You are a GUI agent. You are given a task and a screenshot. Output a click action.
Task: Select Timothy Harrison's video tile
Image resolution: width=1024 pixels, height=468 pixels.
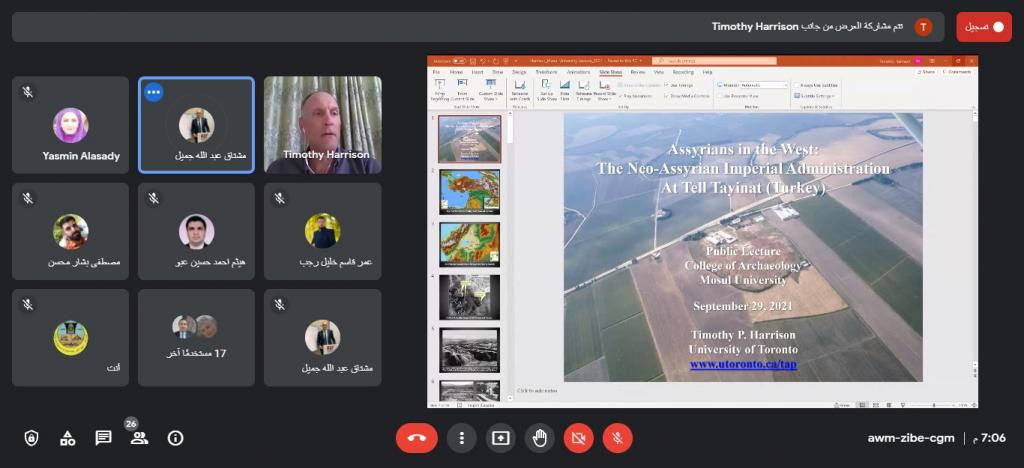(322, 125)
